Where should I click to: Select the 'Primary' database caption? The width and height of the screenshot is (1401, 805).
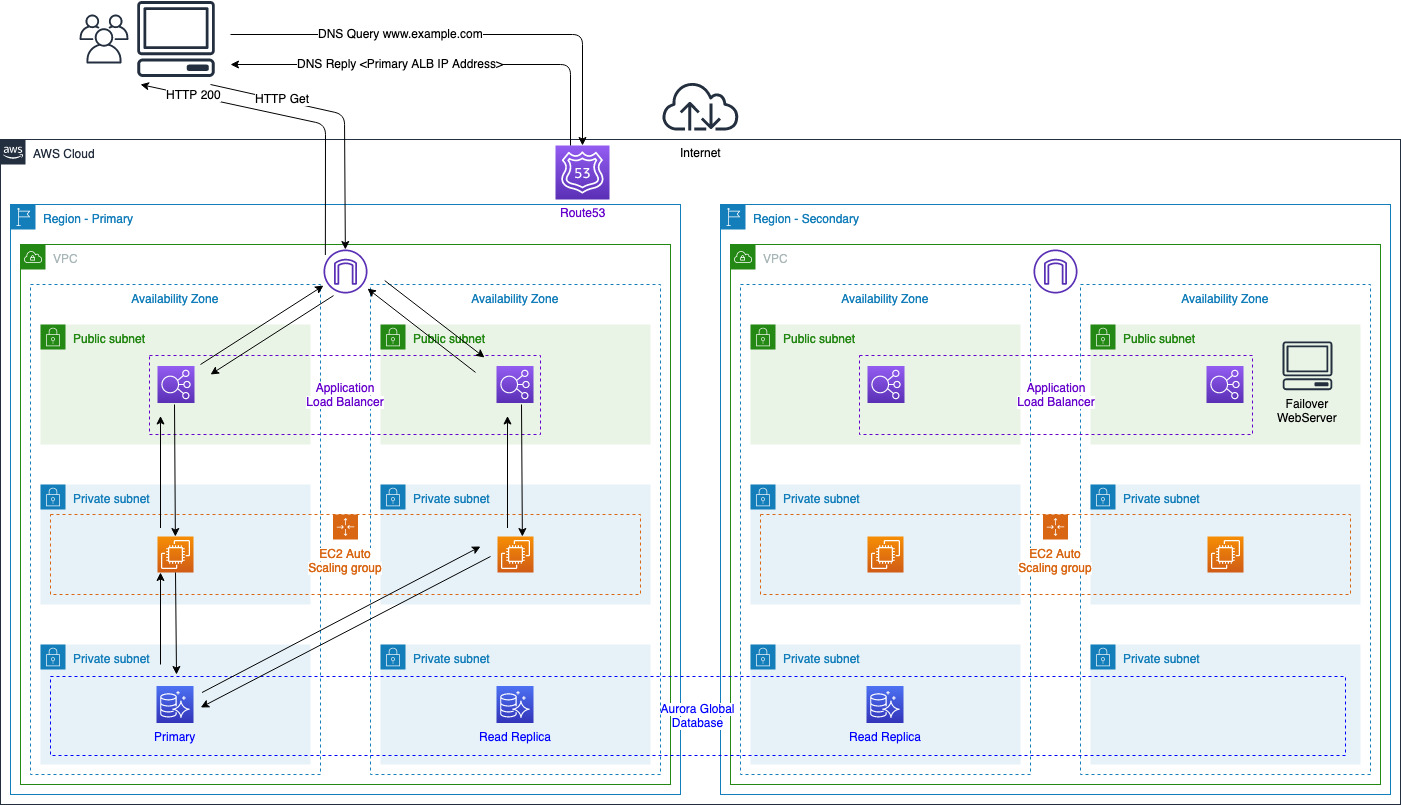tap(175, 737)
